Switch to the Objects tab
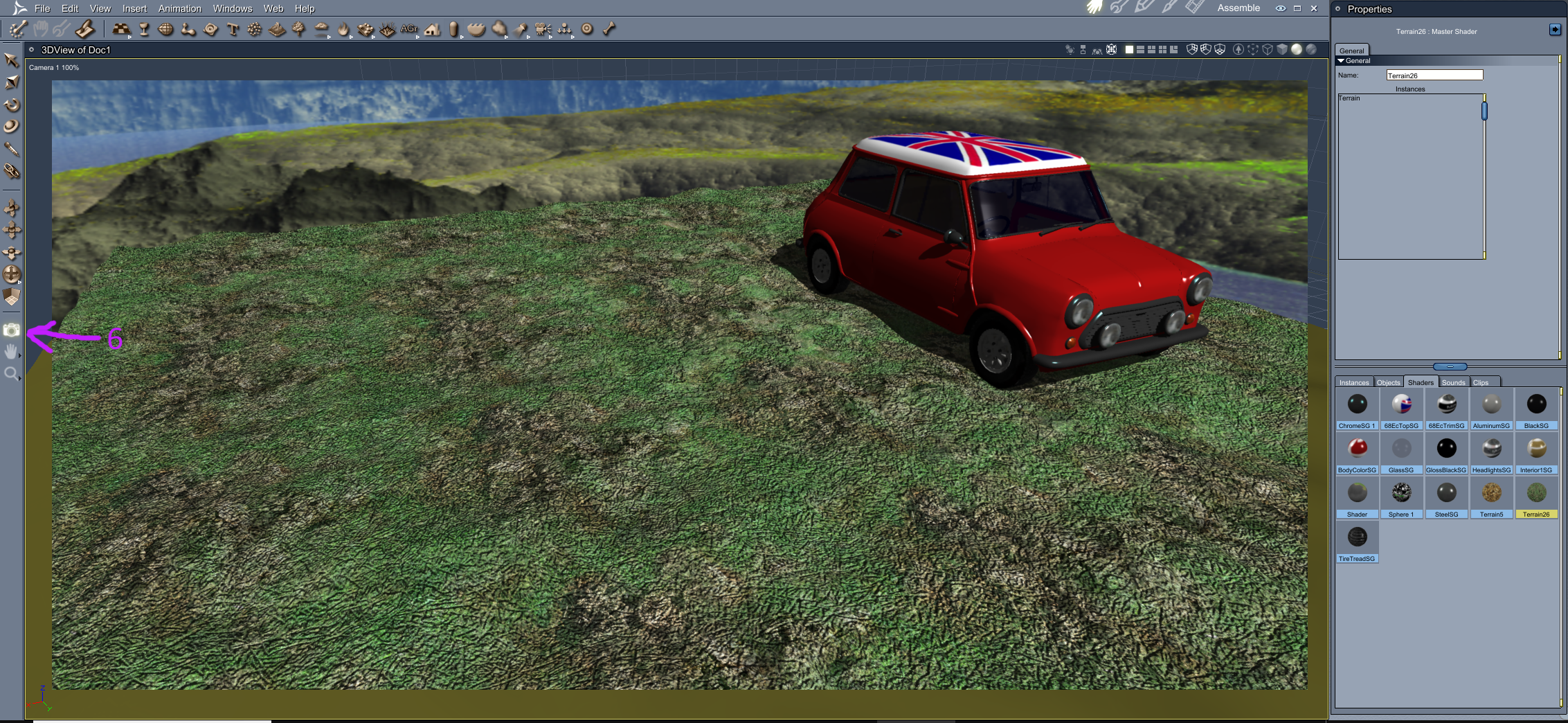The height and width of the screenshot is (723, 1568). pos(1388,382)
